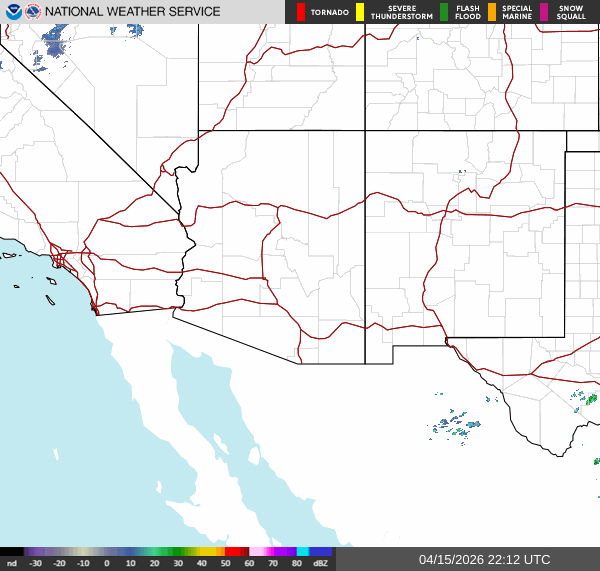The height and width of the screenshot is (571, 600).
Task: Click the National Weather Service emblem
Action: pos(33,12)
